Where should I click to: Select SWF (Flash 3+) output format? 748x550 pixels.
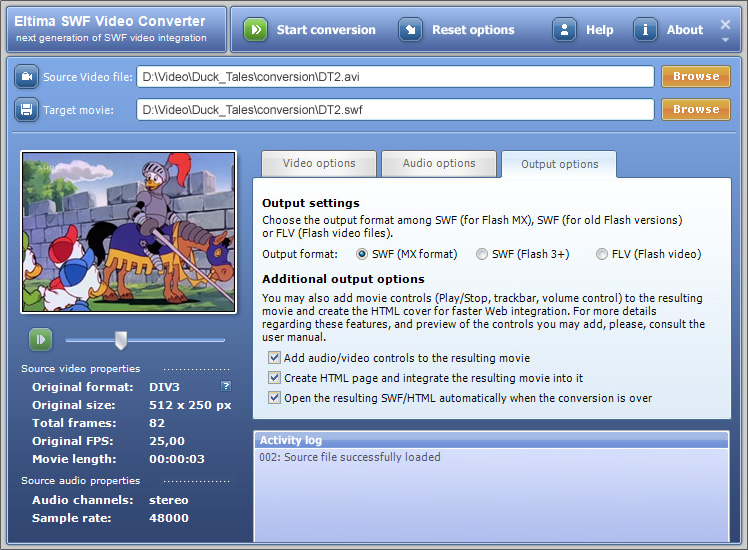pos(482,254)
